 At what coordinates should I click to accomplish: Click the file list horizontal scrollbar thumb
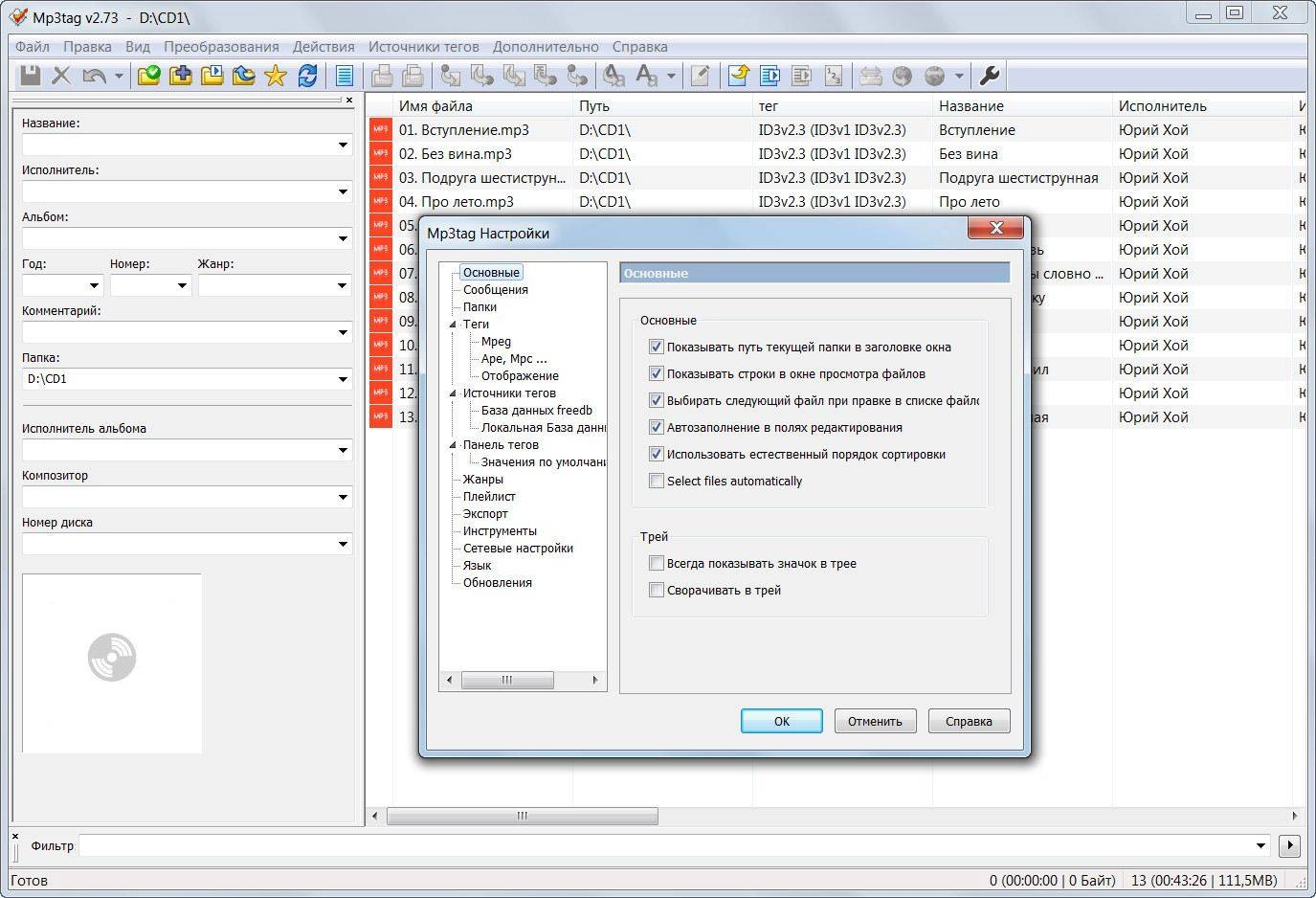[x=522, y=816]
